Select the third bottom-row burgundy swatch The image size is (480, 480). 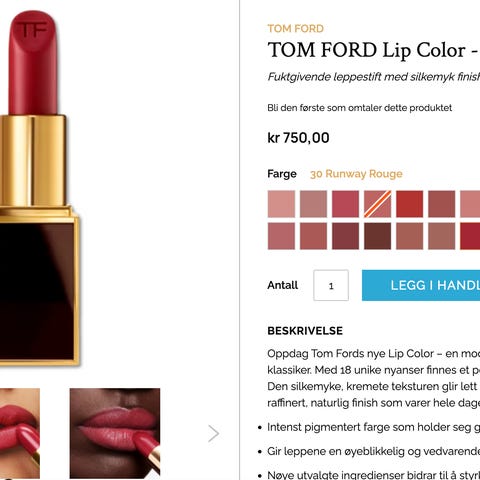345,236
